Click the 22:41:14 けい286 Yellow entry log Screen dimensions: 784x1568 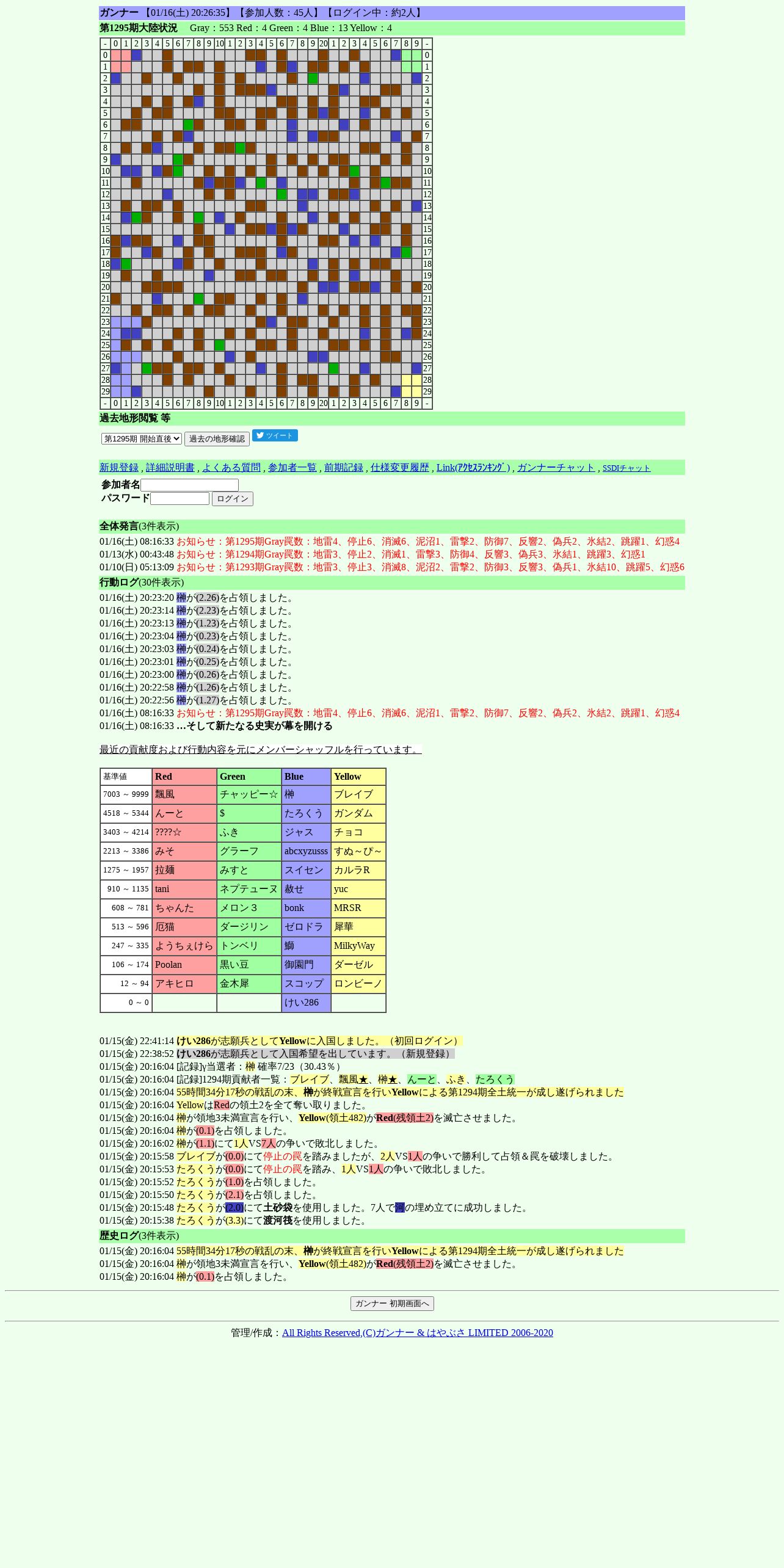pos(281,1041)
